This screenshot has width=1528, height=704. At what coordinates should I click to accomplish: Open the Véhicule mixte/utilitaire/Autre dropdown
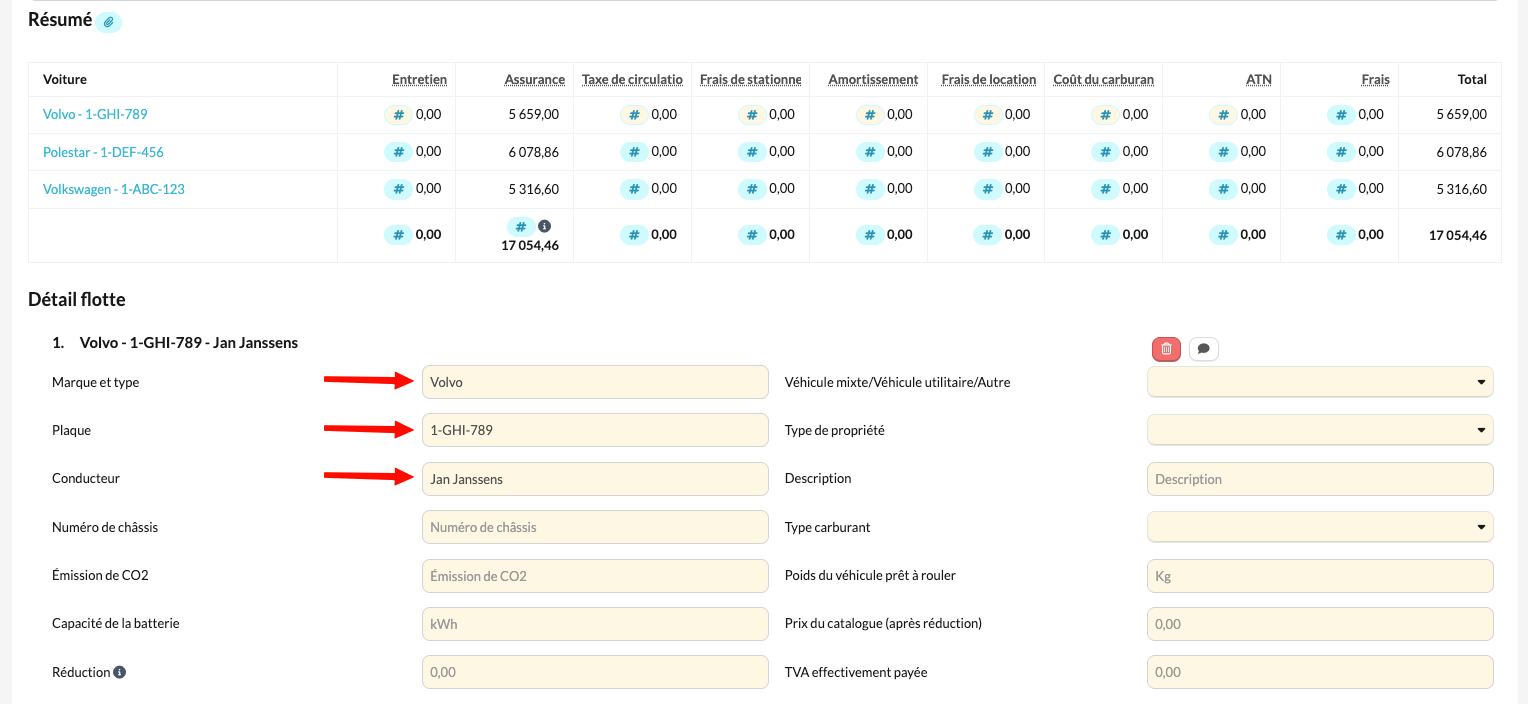coord(1320,382)
